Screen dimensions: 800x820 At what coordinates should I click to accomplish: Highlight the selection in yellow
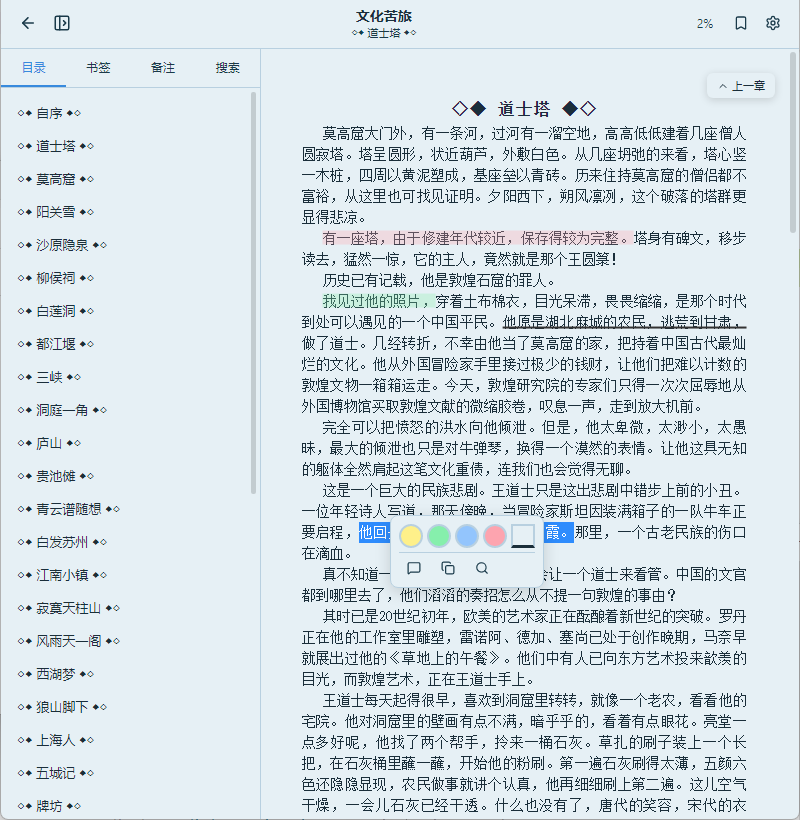[411, 536]
